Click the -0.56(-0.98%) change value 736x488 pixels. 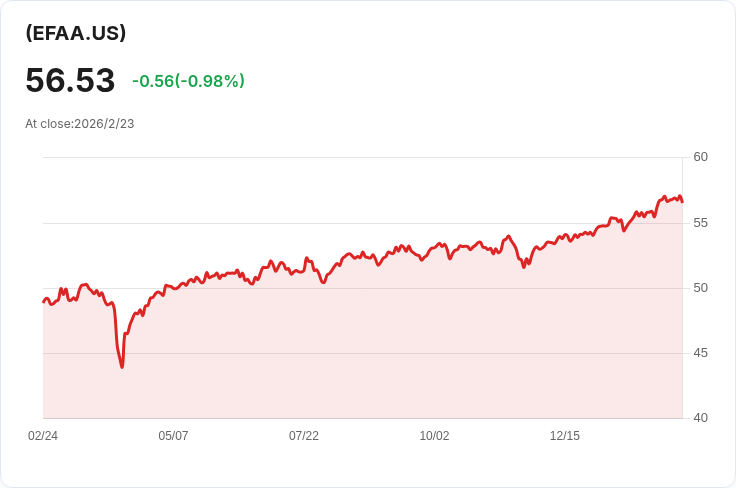click(x=188, y=81)
